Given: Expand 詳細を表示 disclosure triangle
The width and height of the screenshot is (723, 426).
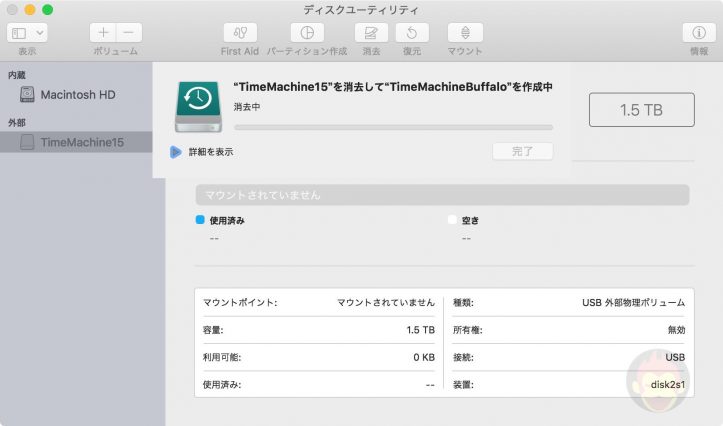Looking at the screenshot, I should click(175, 152).
